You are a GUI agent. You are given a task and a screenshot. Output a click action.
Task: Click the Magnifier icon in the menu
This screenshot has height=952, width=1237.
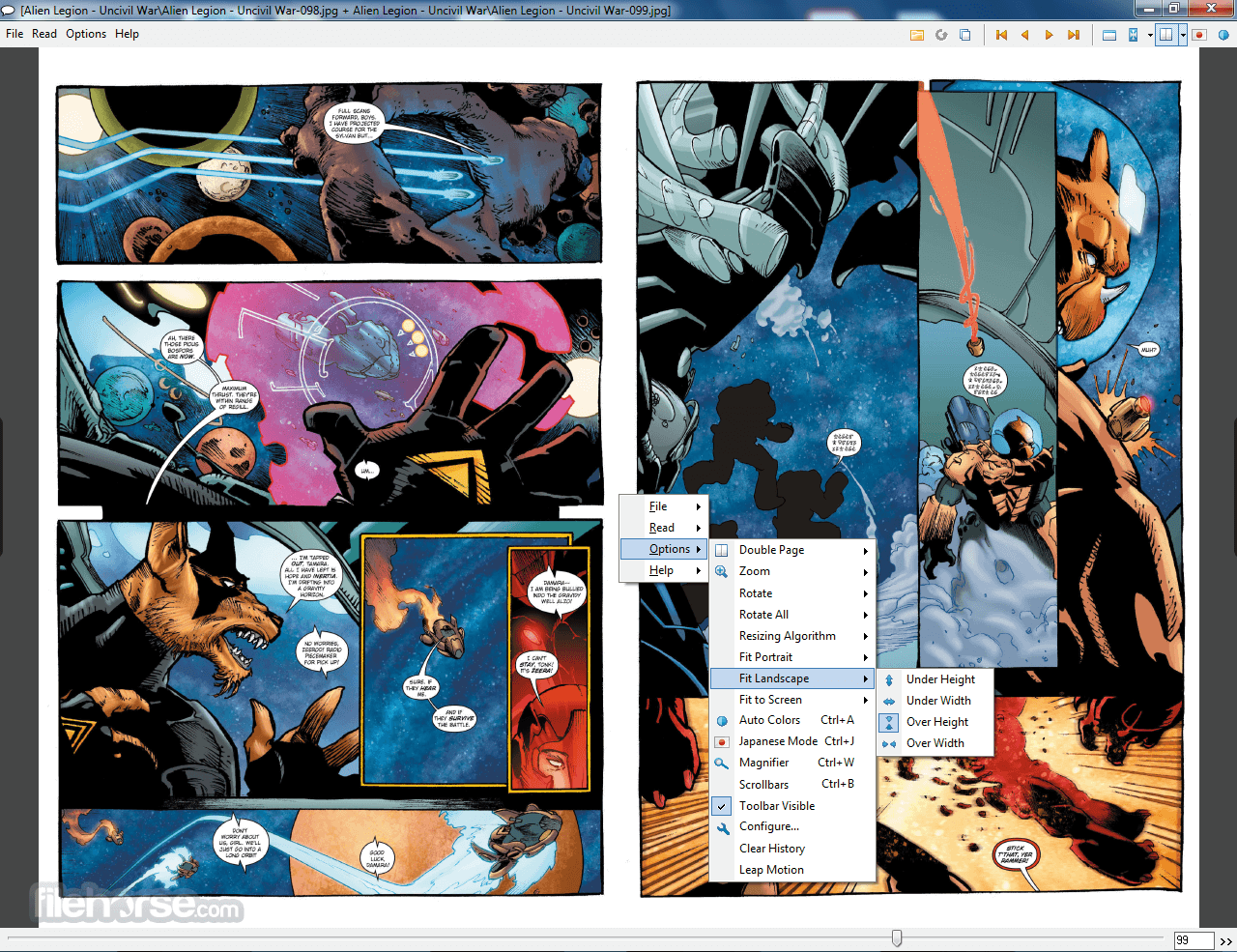722,764
